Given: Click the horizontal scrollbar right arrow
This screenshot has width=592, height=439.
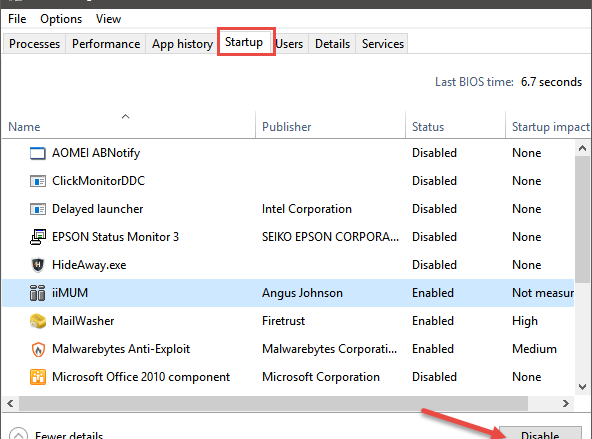Looking at the screenshot, I should [566, 404].
